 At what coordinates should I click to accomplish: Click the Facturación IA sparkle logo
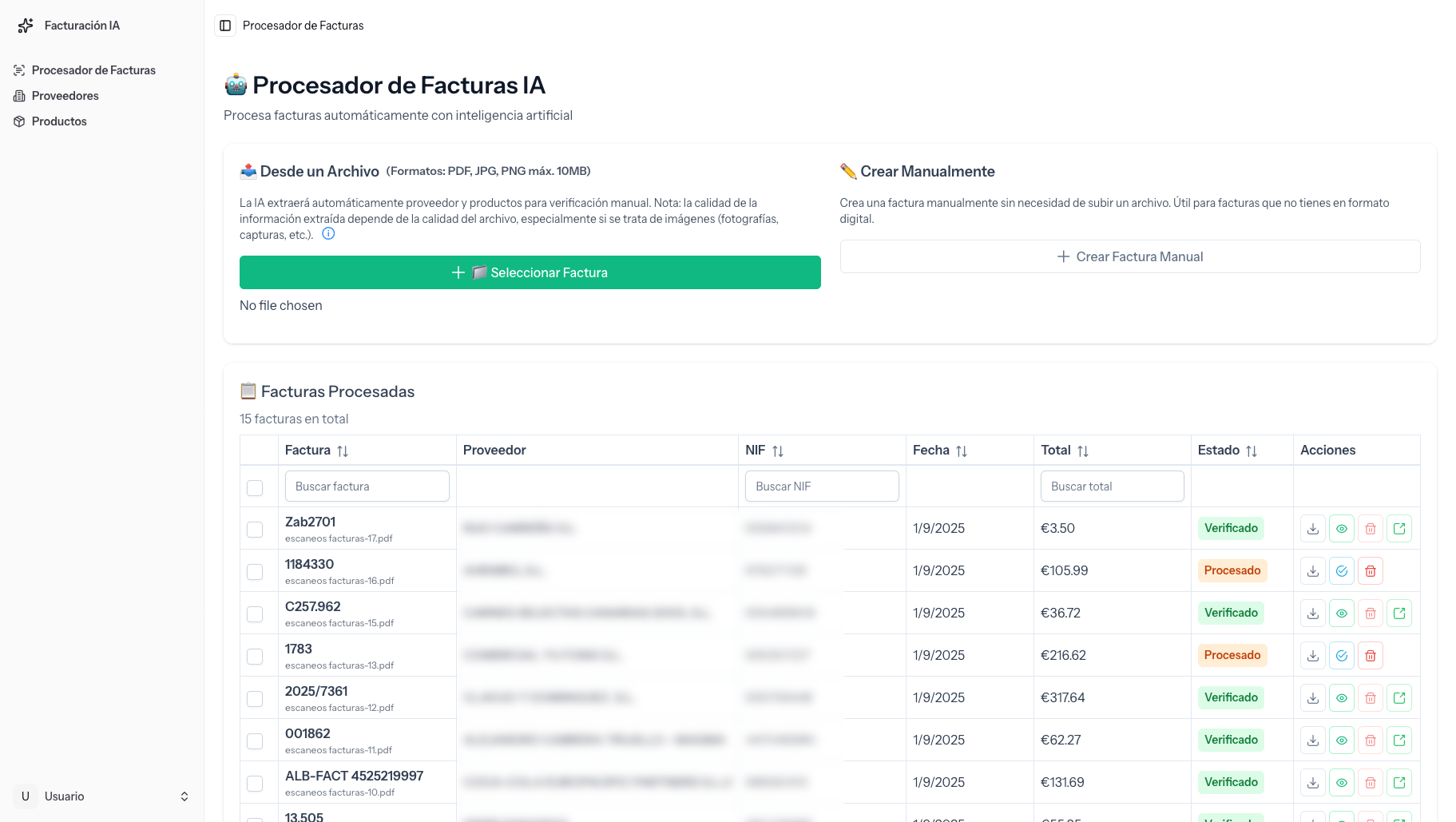pyautogui.click(x=26, y=26)
